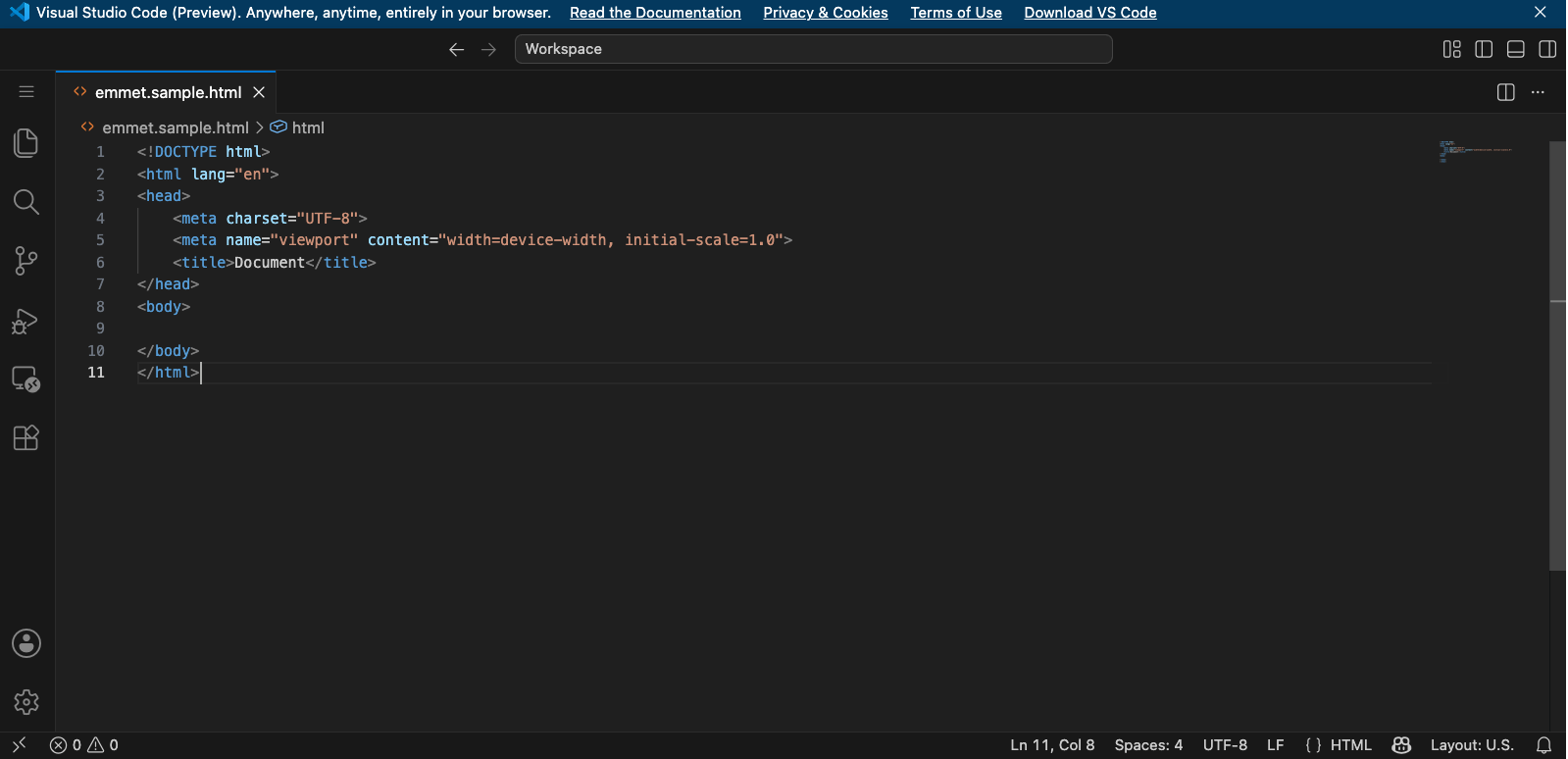
Task: Open editor More Actions ellipsis
Action: (x=1538, y=92)
